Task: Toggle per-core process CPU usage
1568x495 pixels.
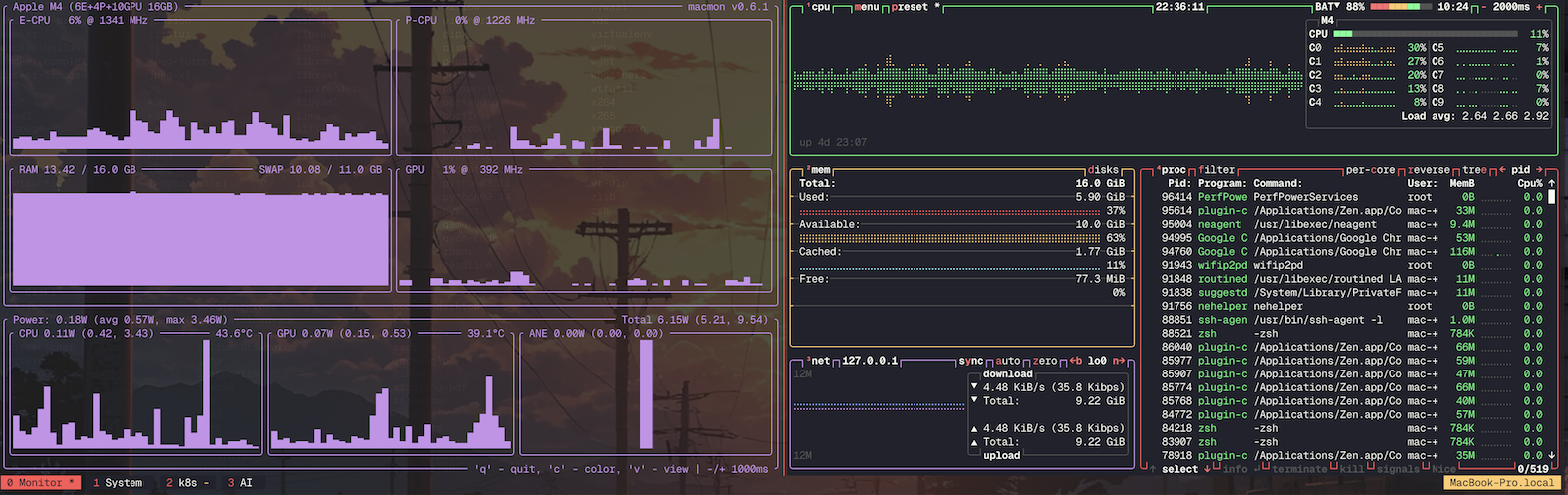Action: pos(1372,170)
